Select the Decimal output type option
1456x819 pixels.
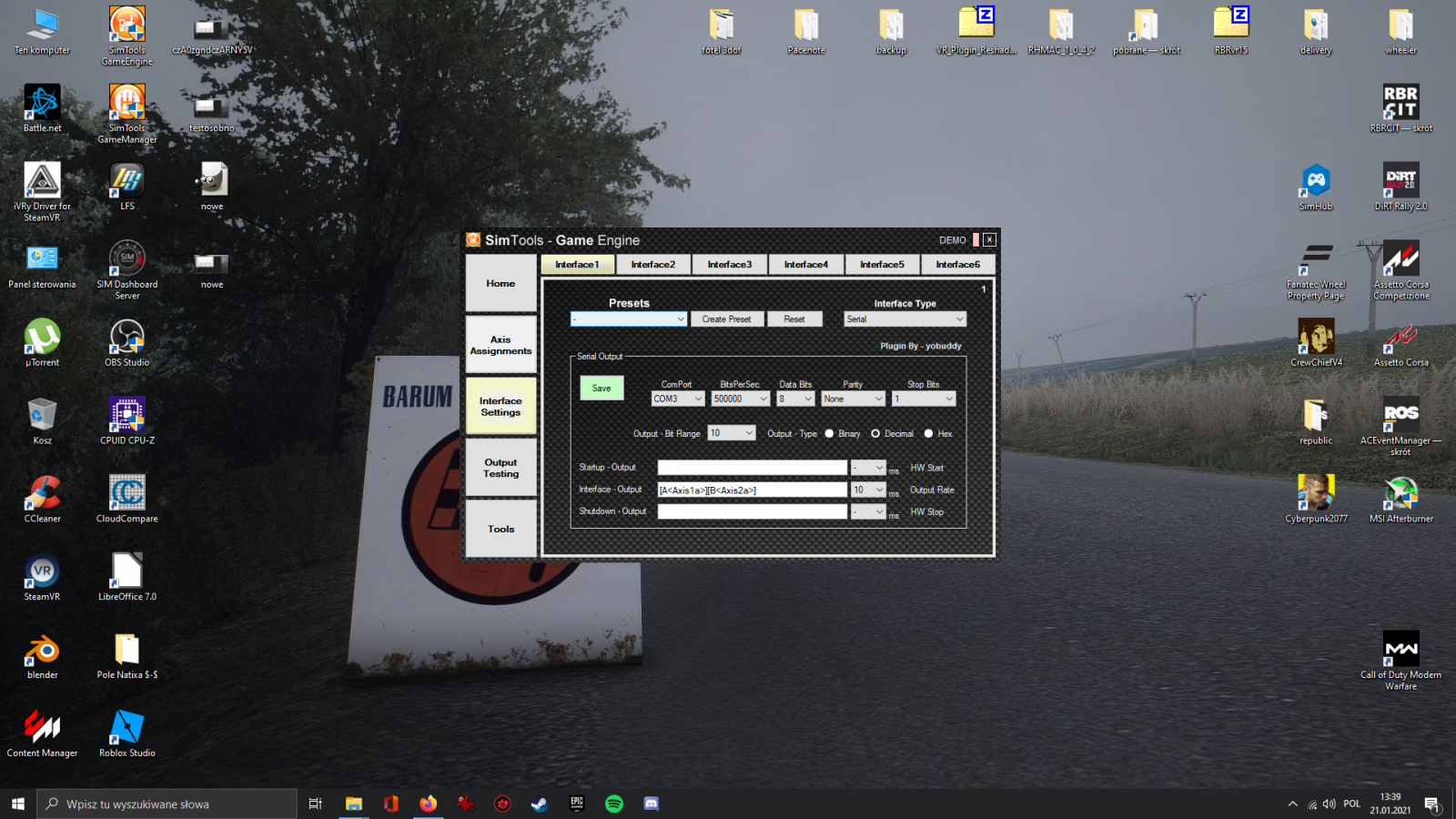875,434
